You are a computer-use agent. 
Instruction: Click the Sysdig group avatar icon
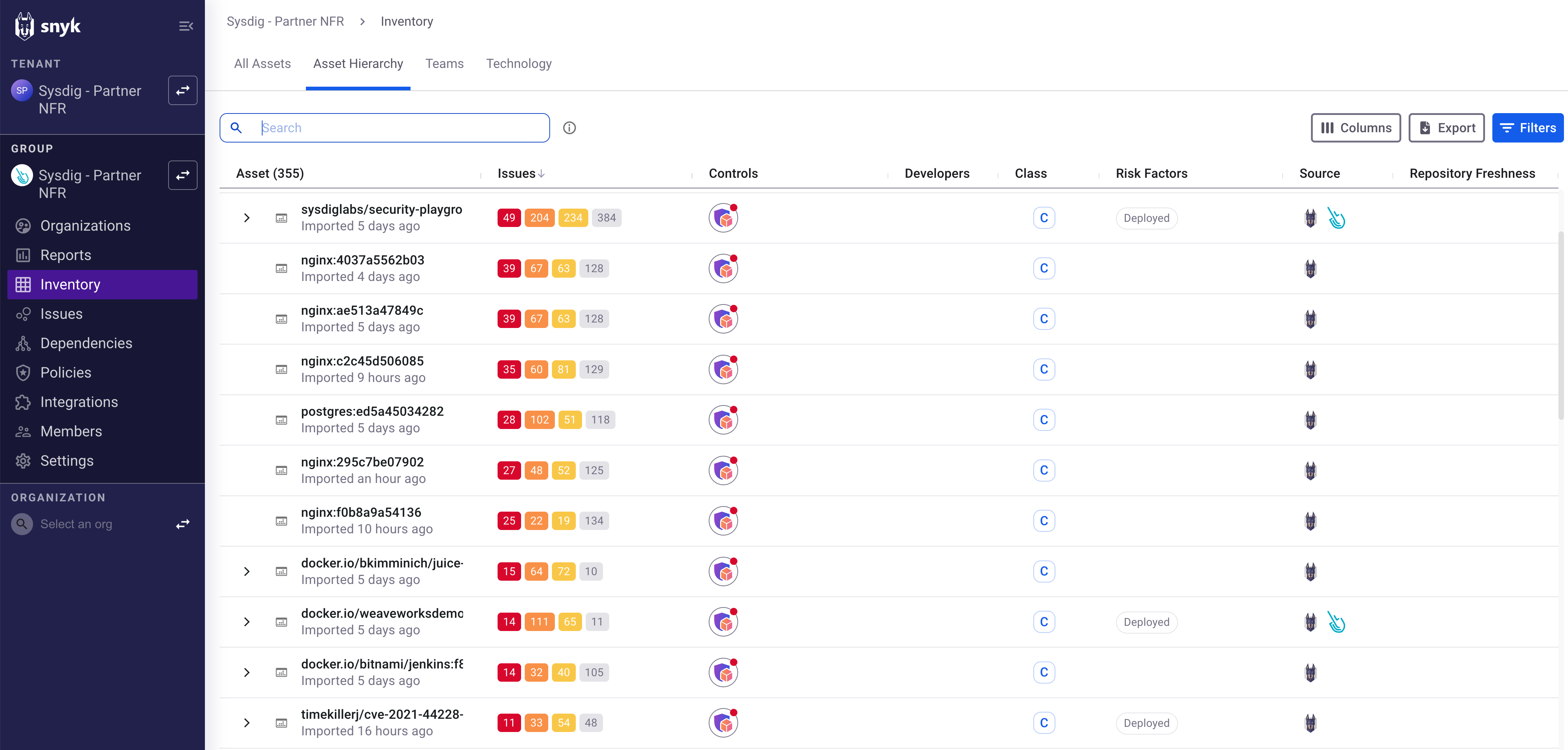point(22,175)
